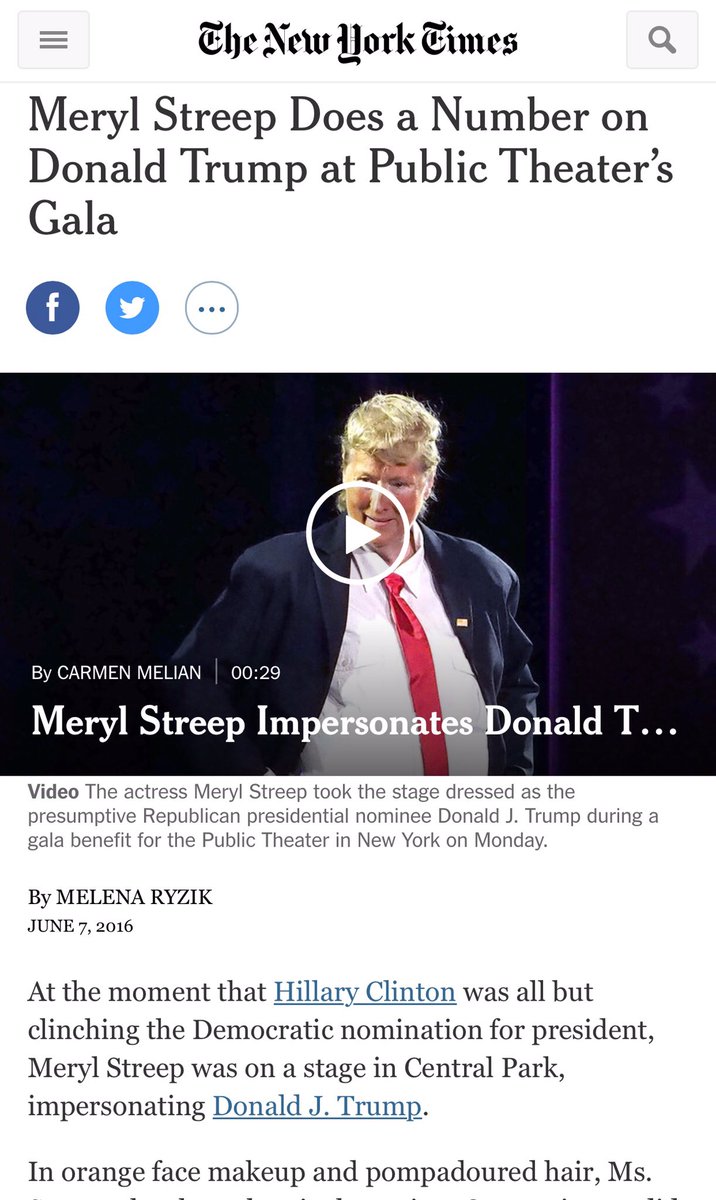Open the Donald J. Trump link
This screenshot has height=1200, width=716.
[x=317, y=1107]
